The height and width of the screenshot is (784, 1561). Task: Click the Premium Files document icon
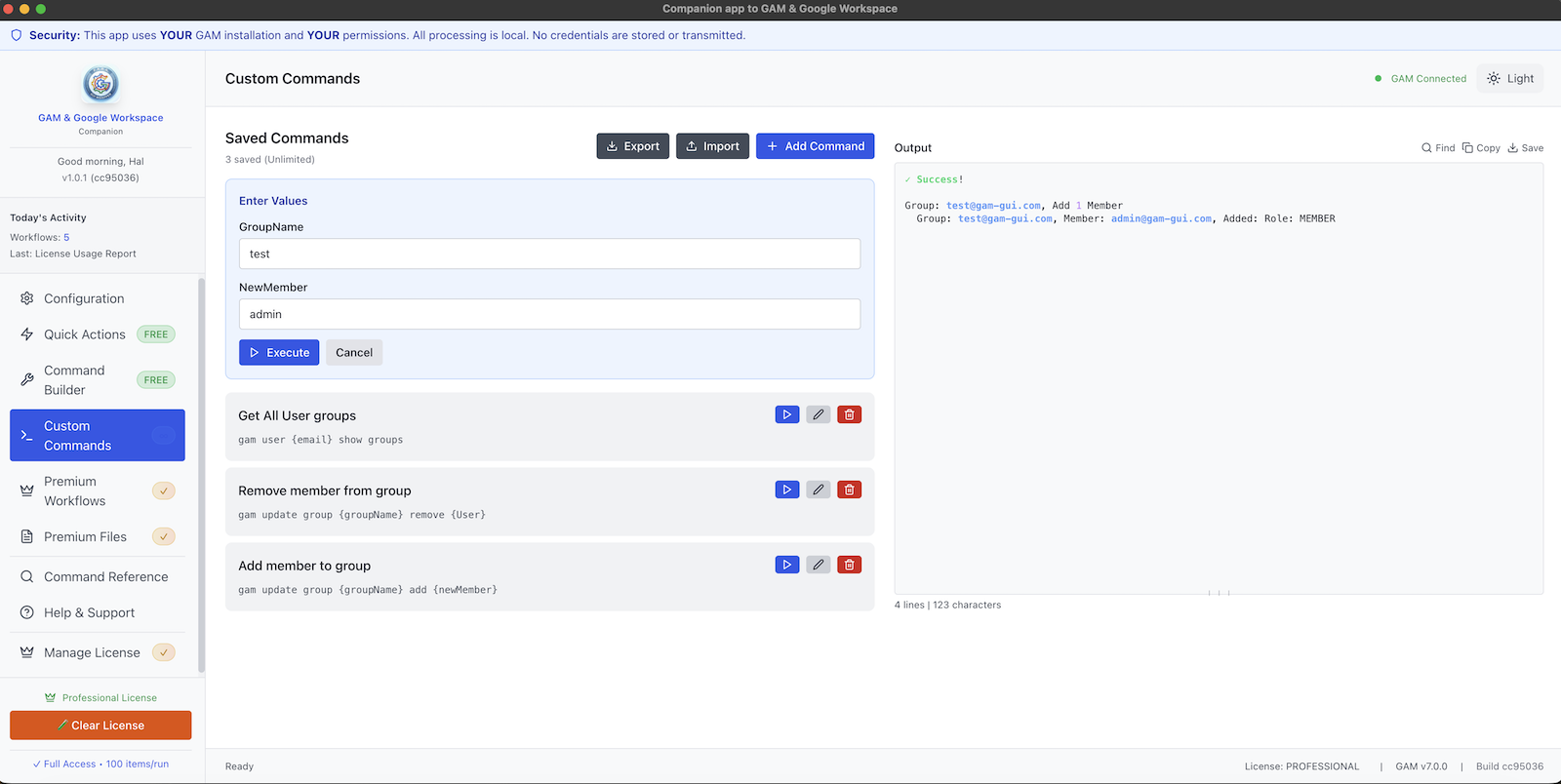point(27,537)
